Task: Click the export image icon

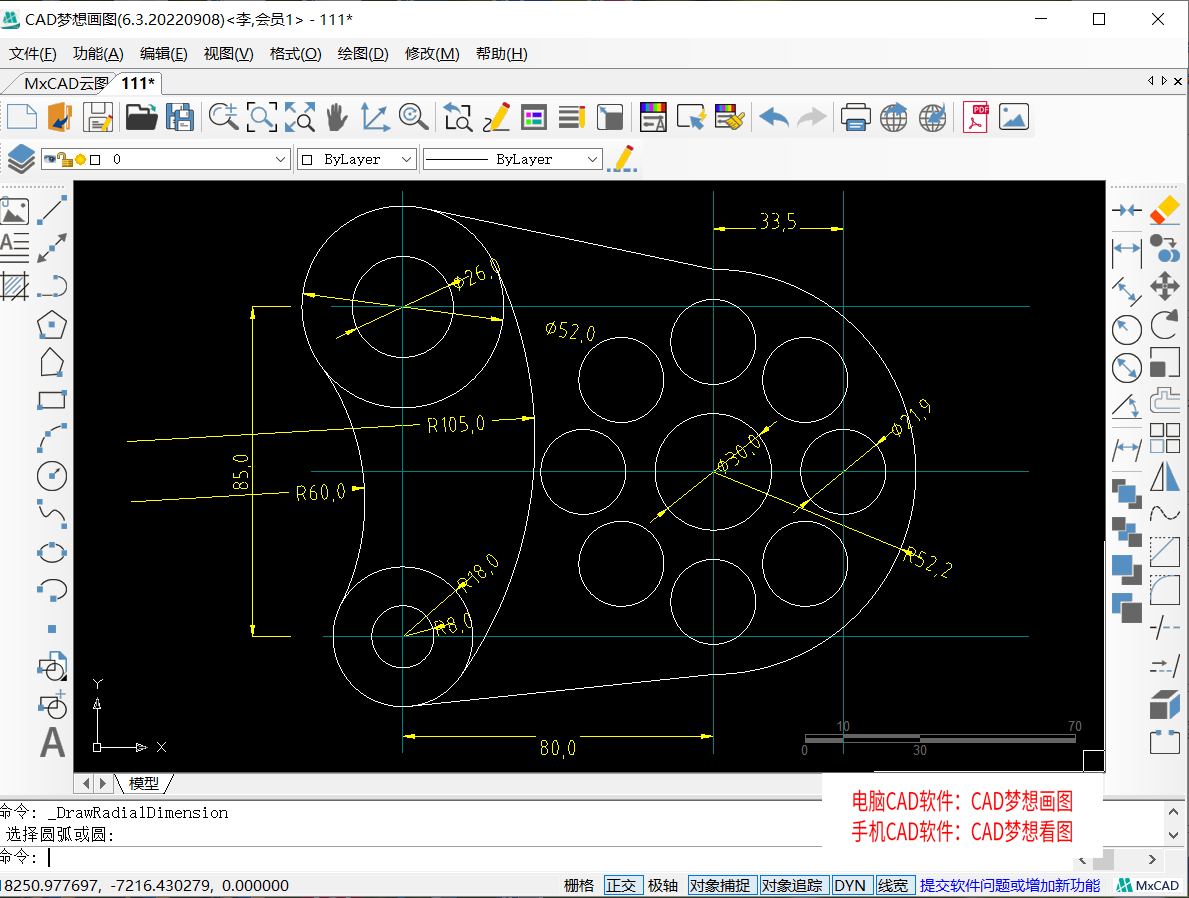Action: [x=1014, y=118]
